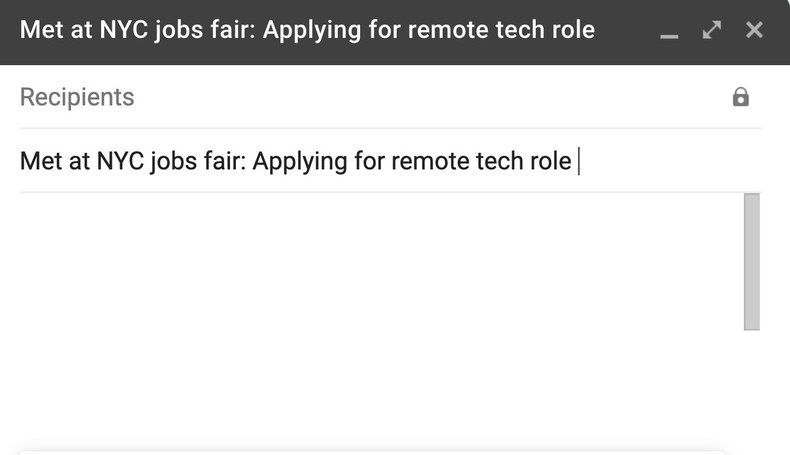The height and width of the screenshot is (455, 790).
Task: Click the message body scrollbar thumb
Action: [752, 261]
